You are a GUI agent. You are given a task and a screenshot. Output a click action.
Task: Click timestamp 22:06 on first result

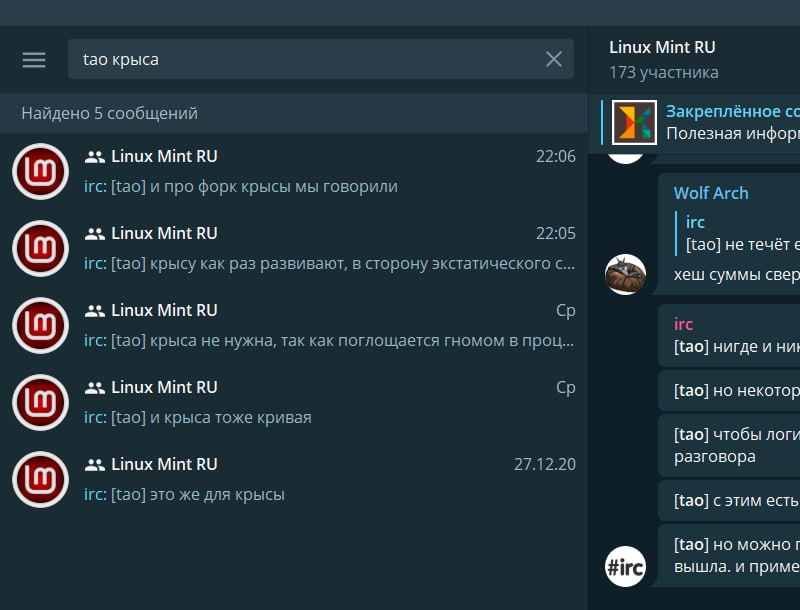click(x=556, y=157)
